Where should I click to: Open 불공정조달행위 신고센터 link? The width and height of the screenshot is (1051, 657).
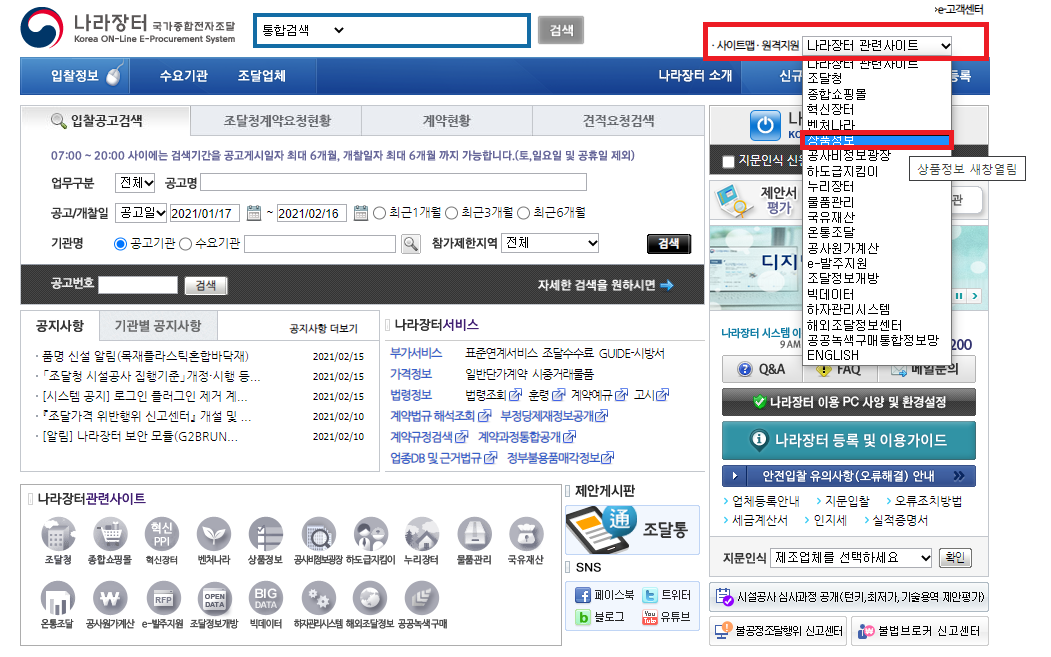779,631
